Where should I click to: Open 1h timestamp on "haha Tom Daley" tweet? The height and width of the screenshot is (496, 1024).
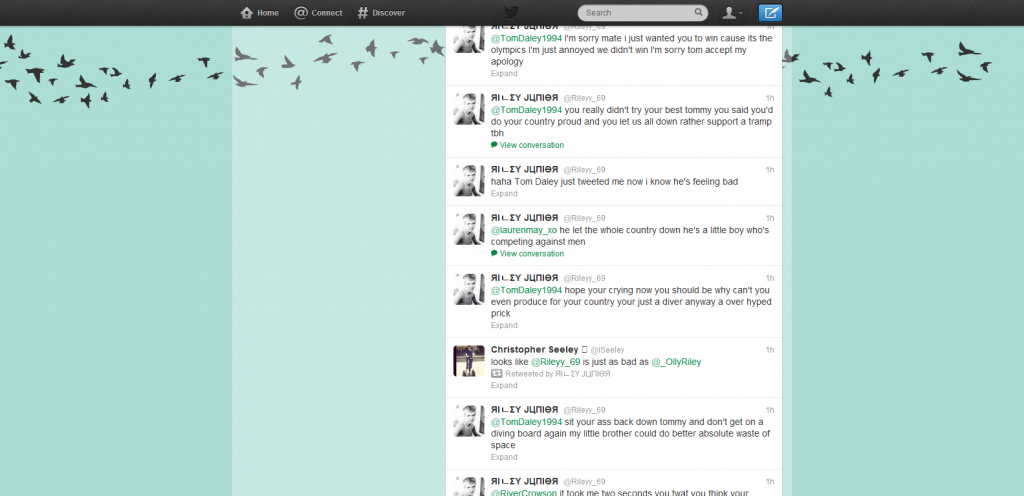[770, 170]
